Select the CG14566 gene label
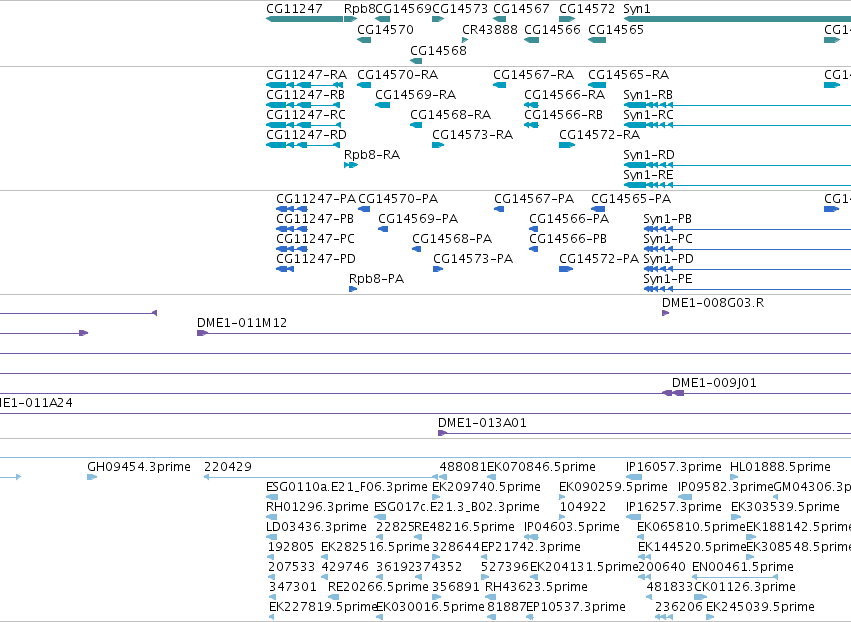The image size is (851, 622). (x=552, y=29)
